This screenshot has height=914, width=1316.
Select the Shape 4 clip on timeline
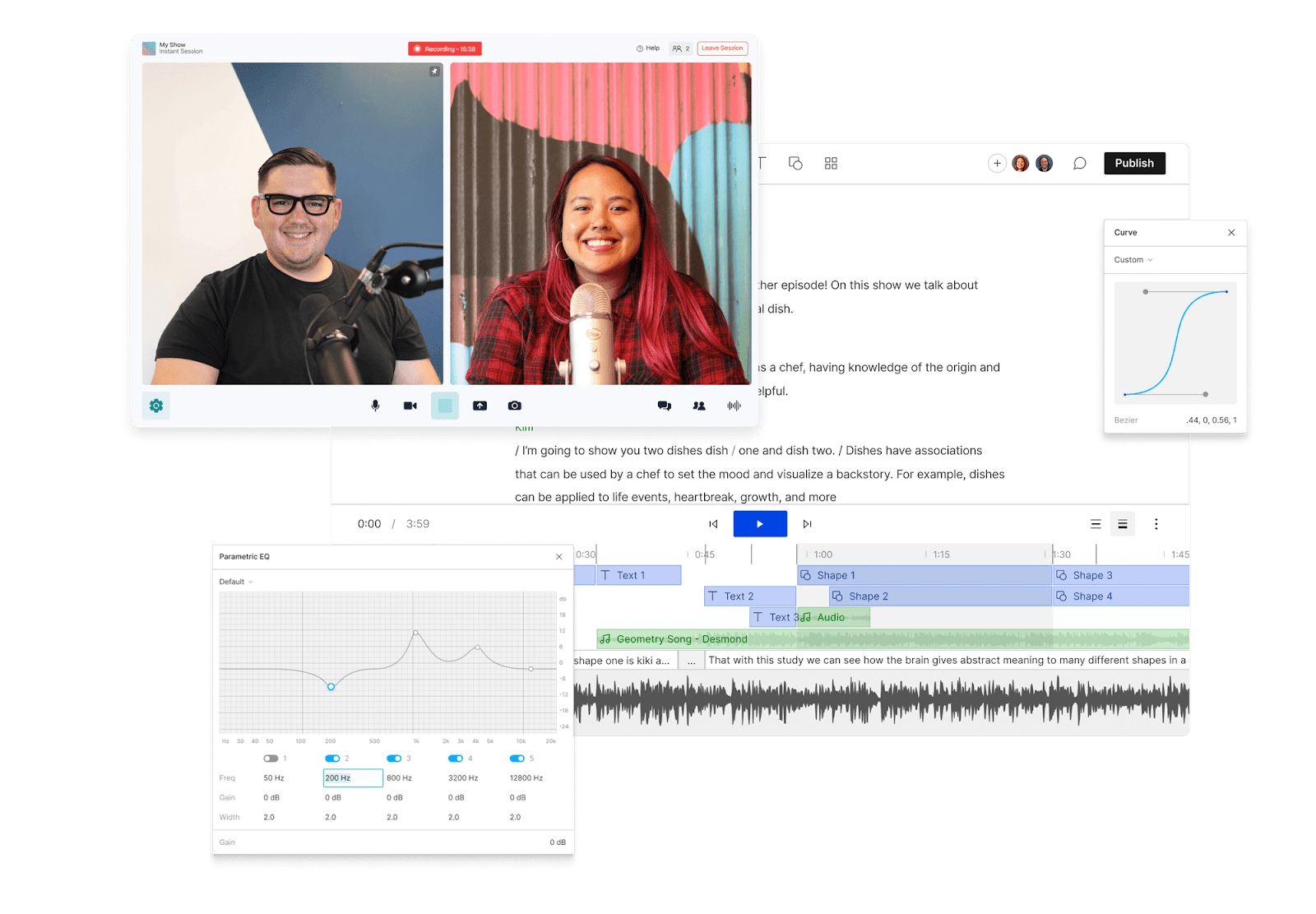[x=1121, y=596]
